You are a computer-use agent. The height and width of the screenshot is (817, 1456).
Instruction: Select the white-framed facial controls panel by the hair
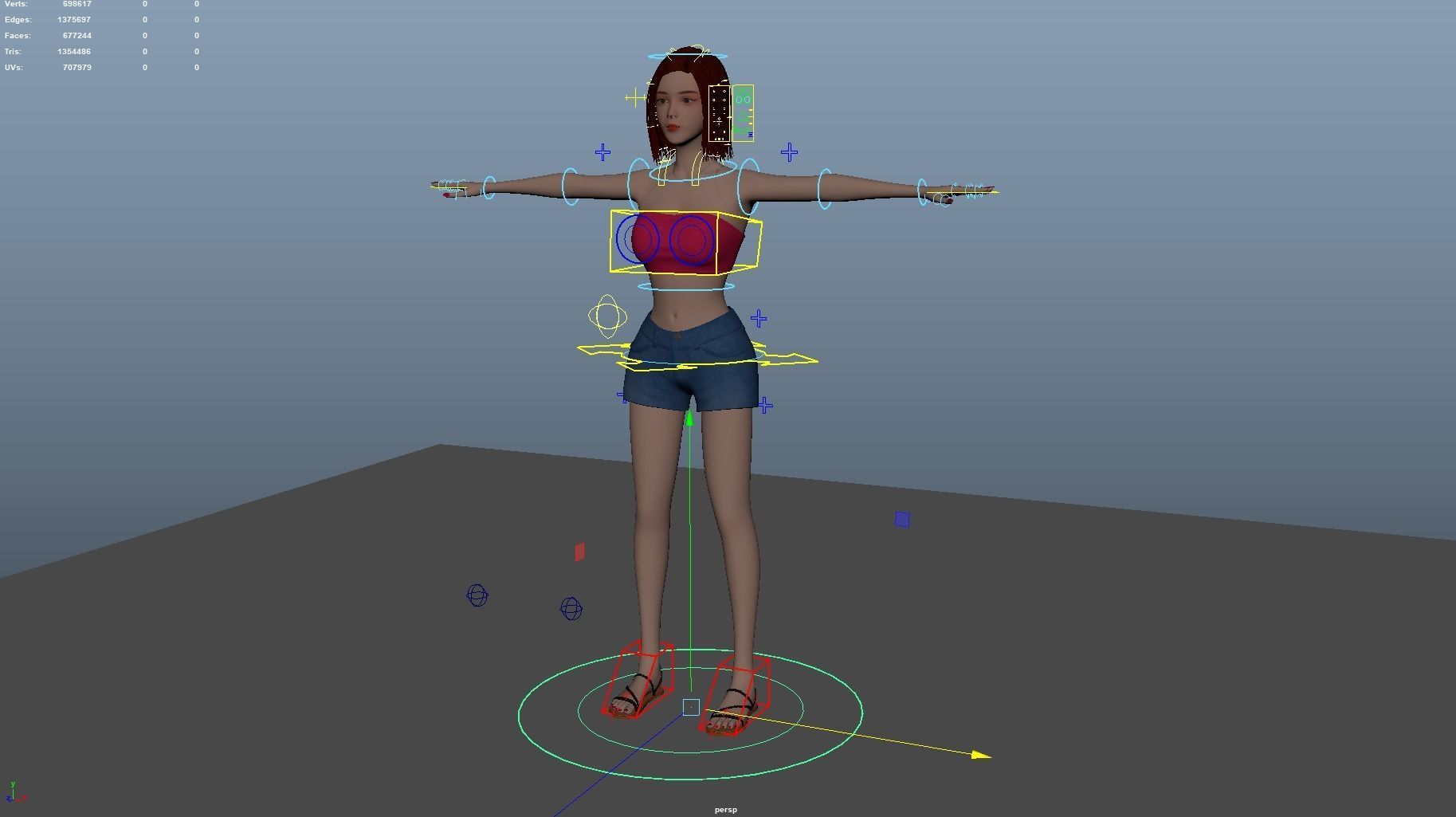(719, 114)
